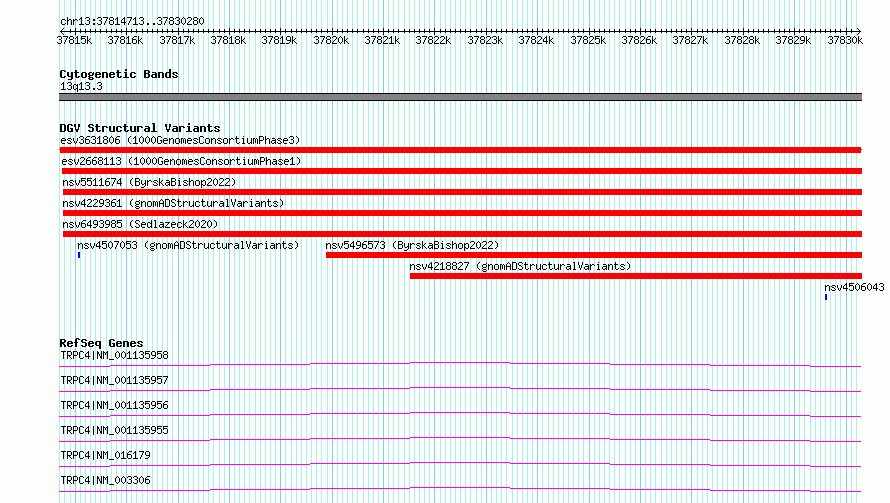
Task: Click the 37820k ruler position
Action: coord(331,40)
